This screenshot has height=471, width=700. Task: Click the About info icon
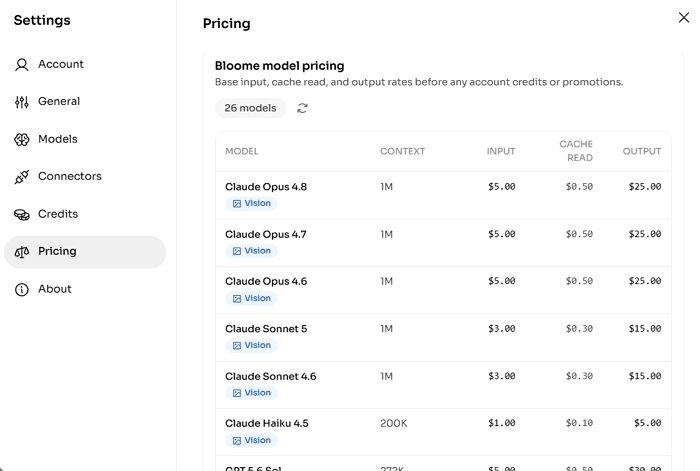tap(21, 290)
